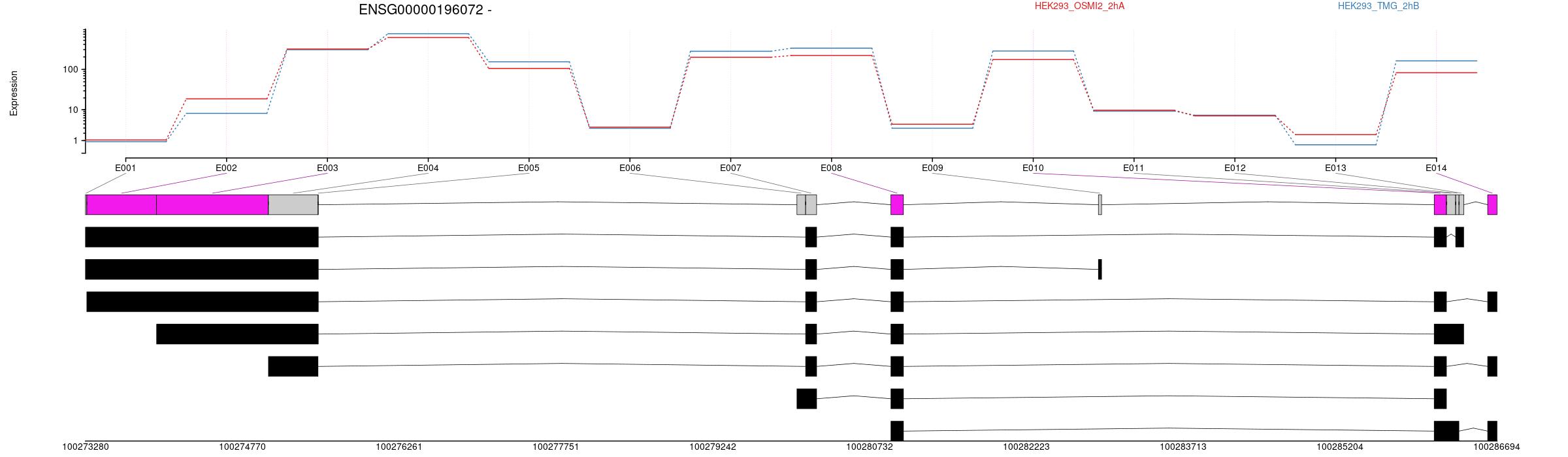Screen dimensions: 1568x457
Task: Click the gene title ENSG00000196072 -
Action: click(x=425, y=10)
